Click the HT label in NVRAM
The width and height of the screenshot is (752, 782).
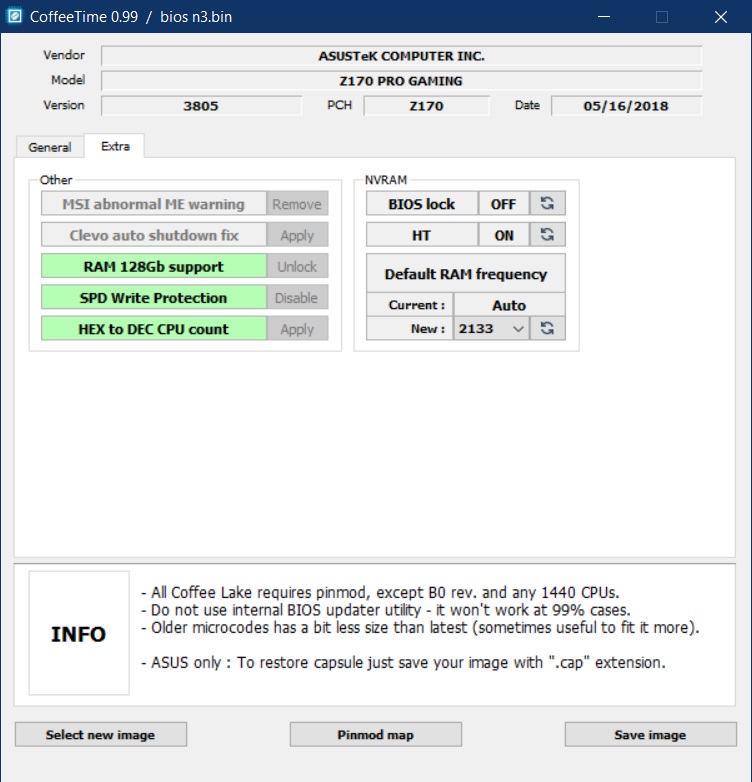click(422, 234)
